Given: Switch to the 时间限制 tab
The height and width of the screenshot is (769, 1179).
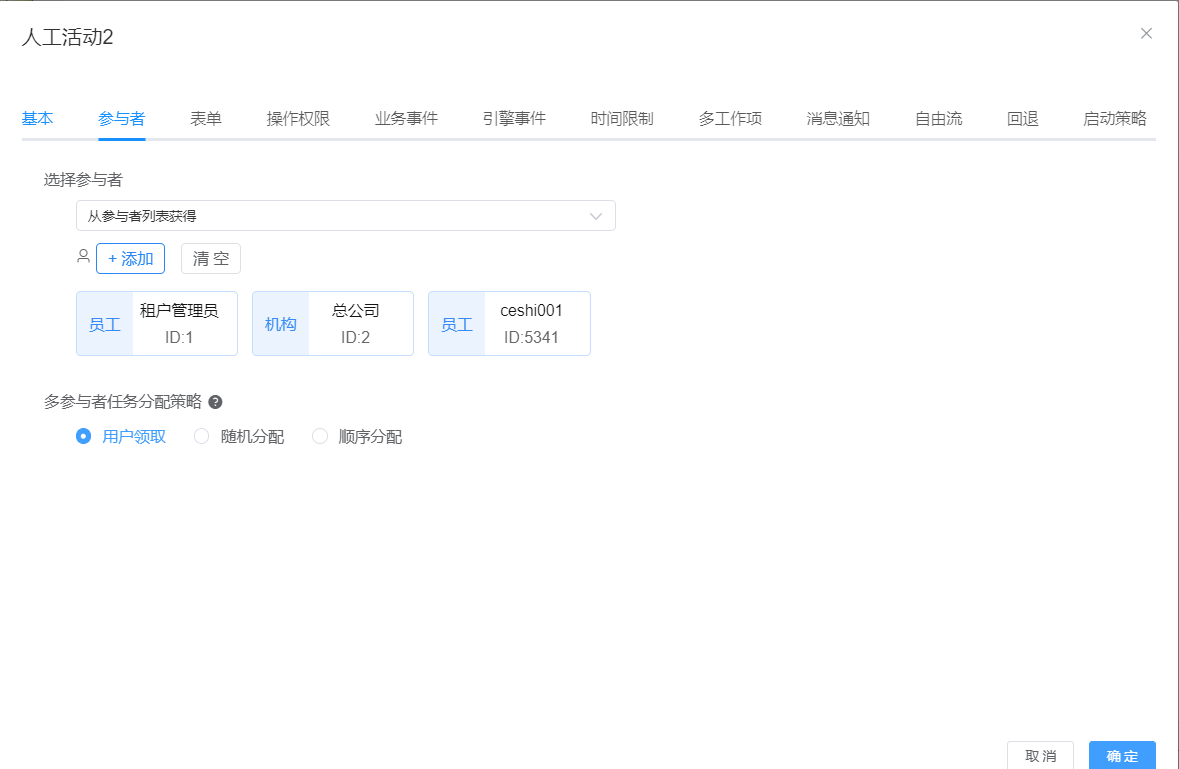Looking at the screenshot, I should click(622, 119).
